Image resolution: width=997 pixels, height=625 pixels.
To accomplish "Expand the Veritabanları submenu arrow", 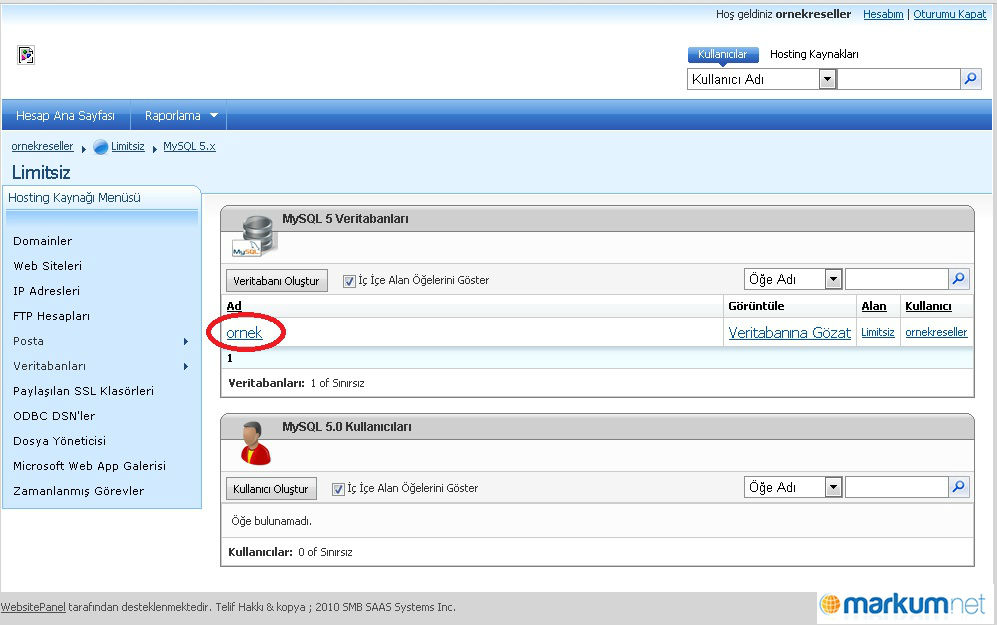I will pyautogui.click(x=186, y=366).
